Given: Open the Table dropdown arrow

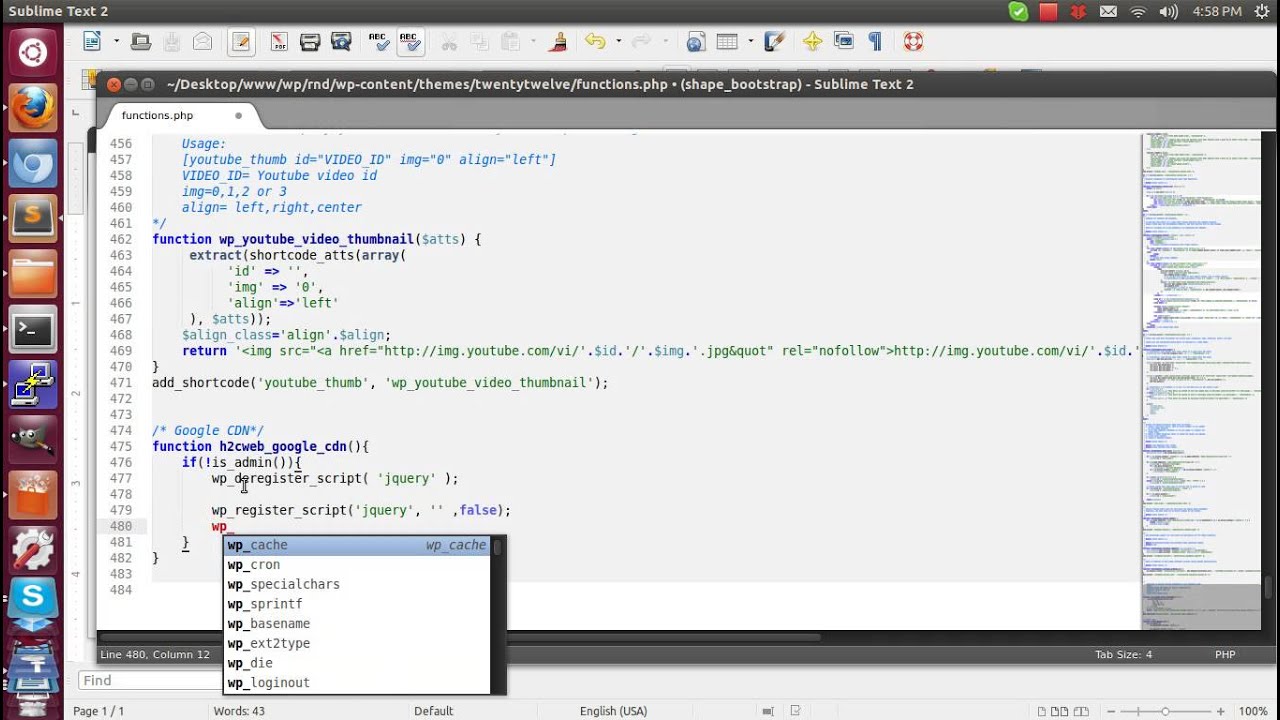Looking at the screenshot, I should [x=750, y=42].
